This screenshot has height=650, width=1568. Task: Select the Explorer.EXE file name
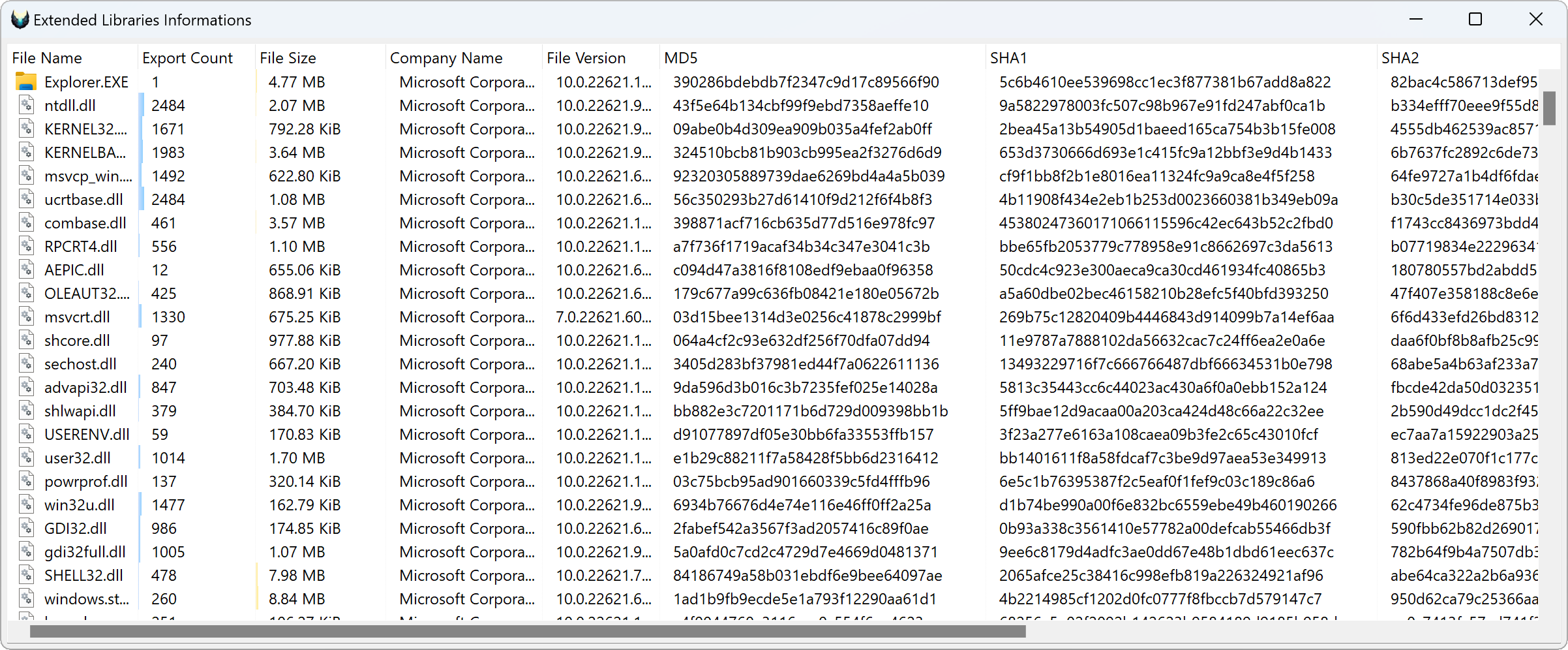(x=86, y=82)
